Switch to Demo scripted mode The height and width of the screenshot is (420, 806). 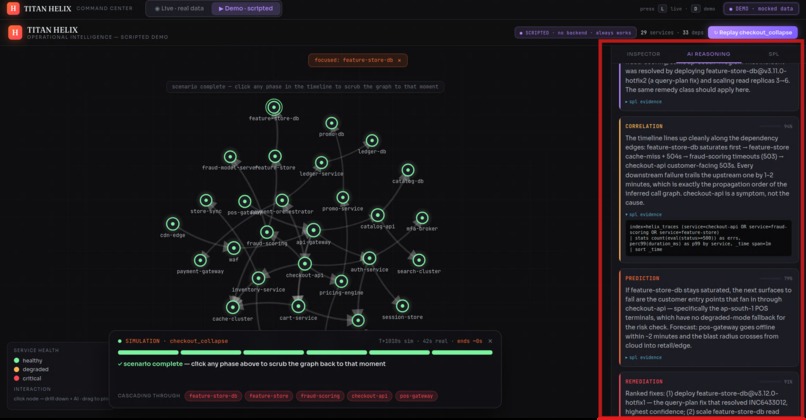tap(246, 9)
